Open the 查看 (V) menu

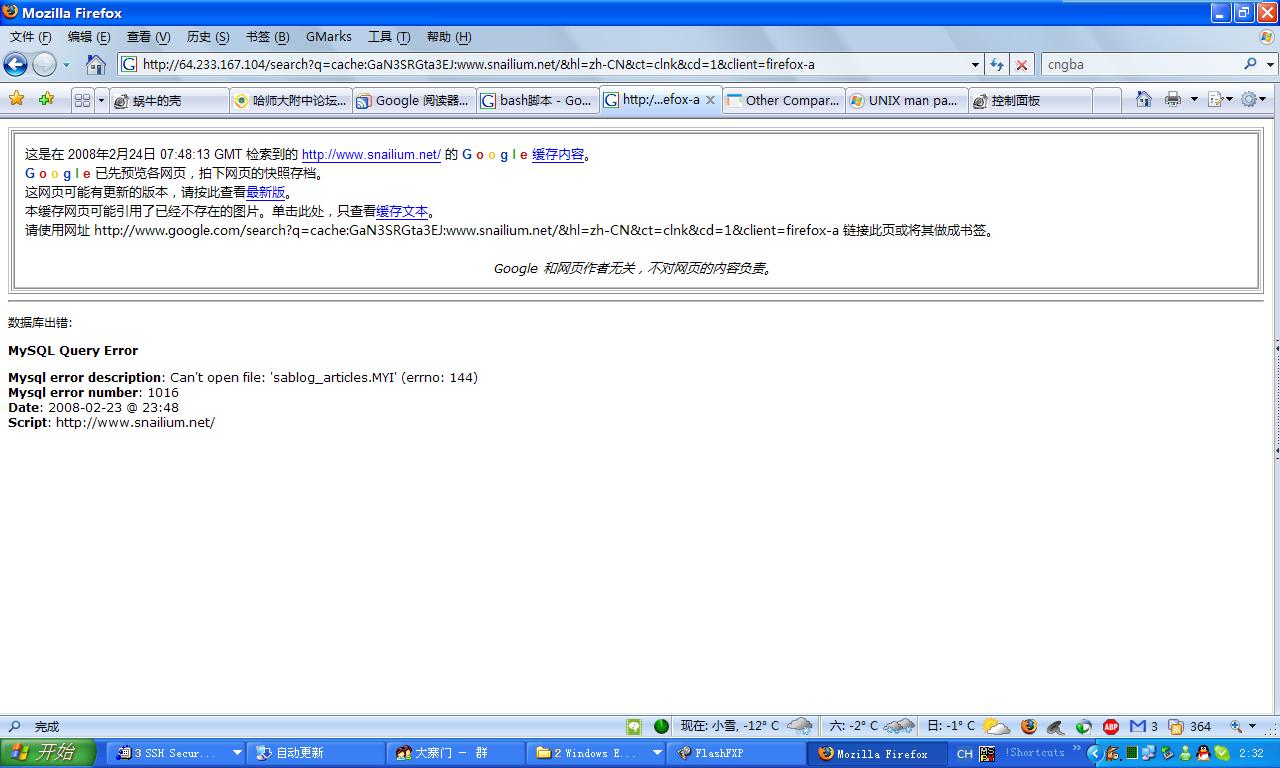tap(148, 37)
